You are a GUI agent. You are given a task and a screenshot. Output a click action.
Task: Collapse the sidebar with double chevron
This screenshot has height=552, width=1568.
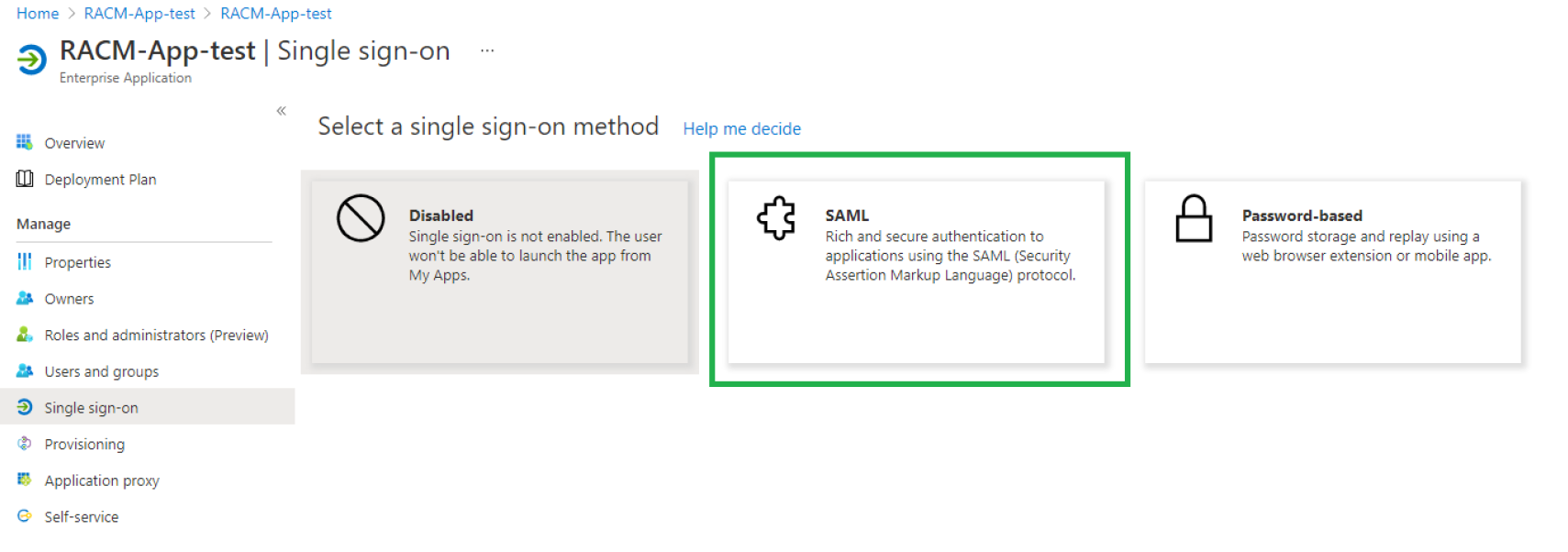[x=282, y=111]
